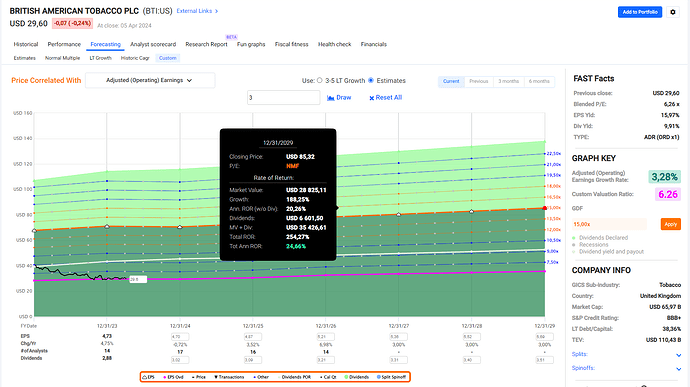690x387 pixels.
Task: Select the Historic Cagr sub-tab
Action: click(135, 58)
